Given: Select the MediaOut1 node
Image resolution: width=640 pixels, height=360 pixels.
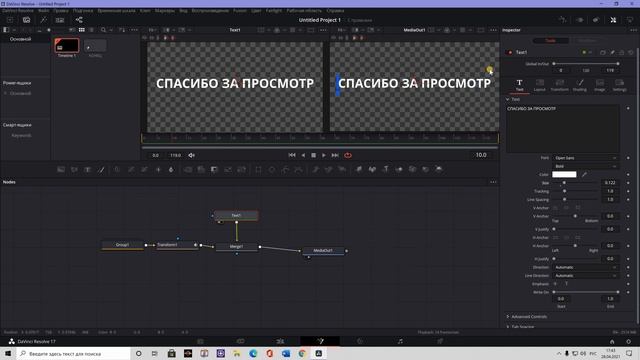Looking at the screenshot, I should click(323, 250).
